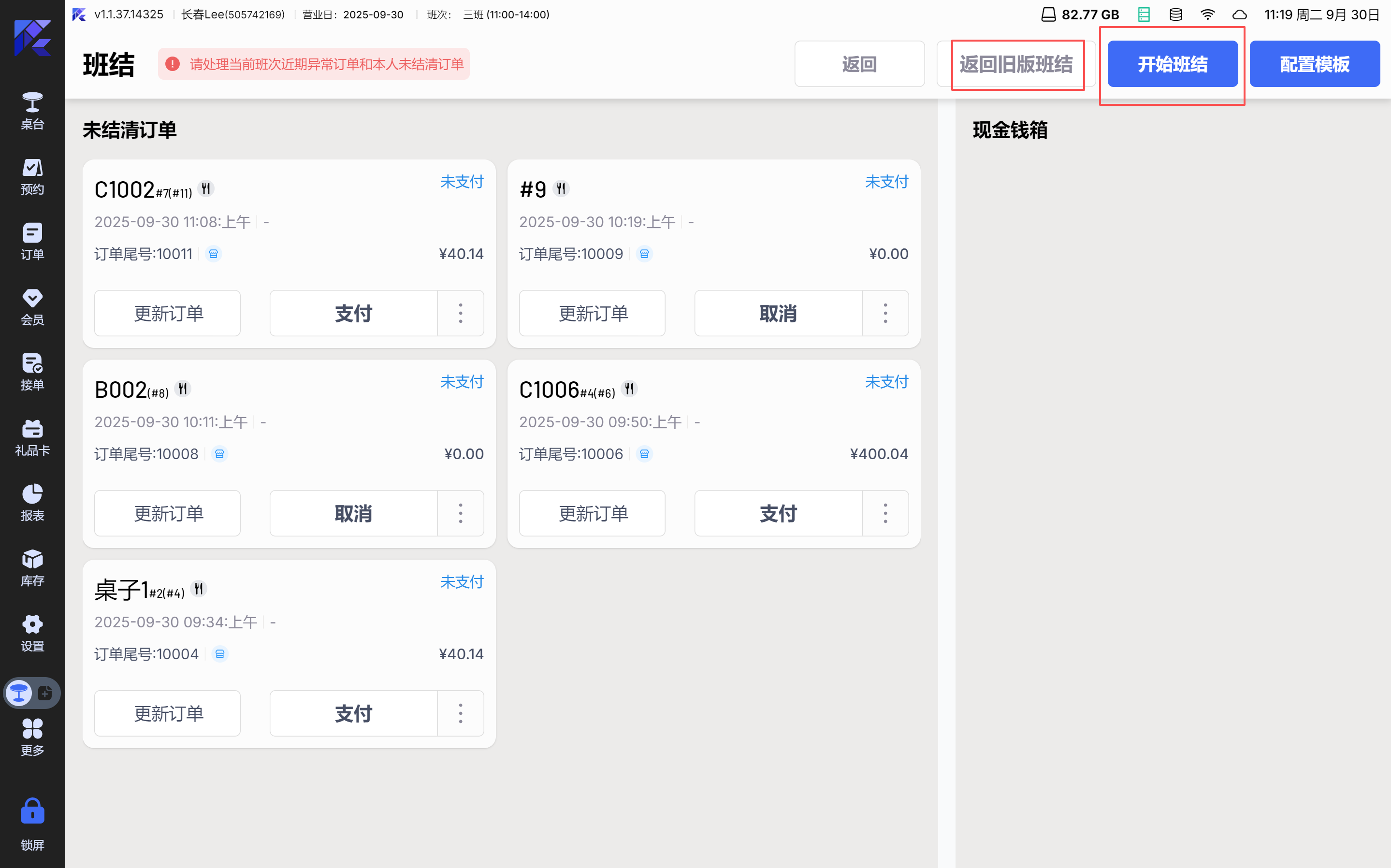Click the Wi-Fi icon in status bar
This screenshot has width=1391, height=868.
tap(1207, 15)
